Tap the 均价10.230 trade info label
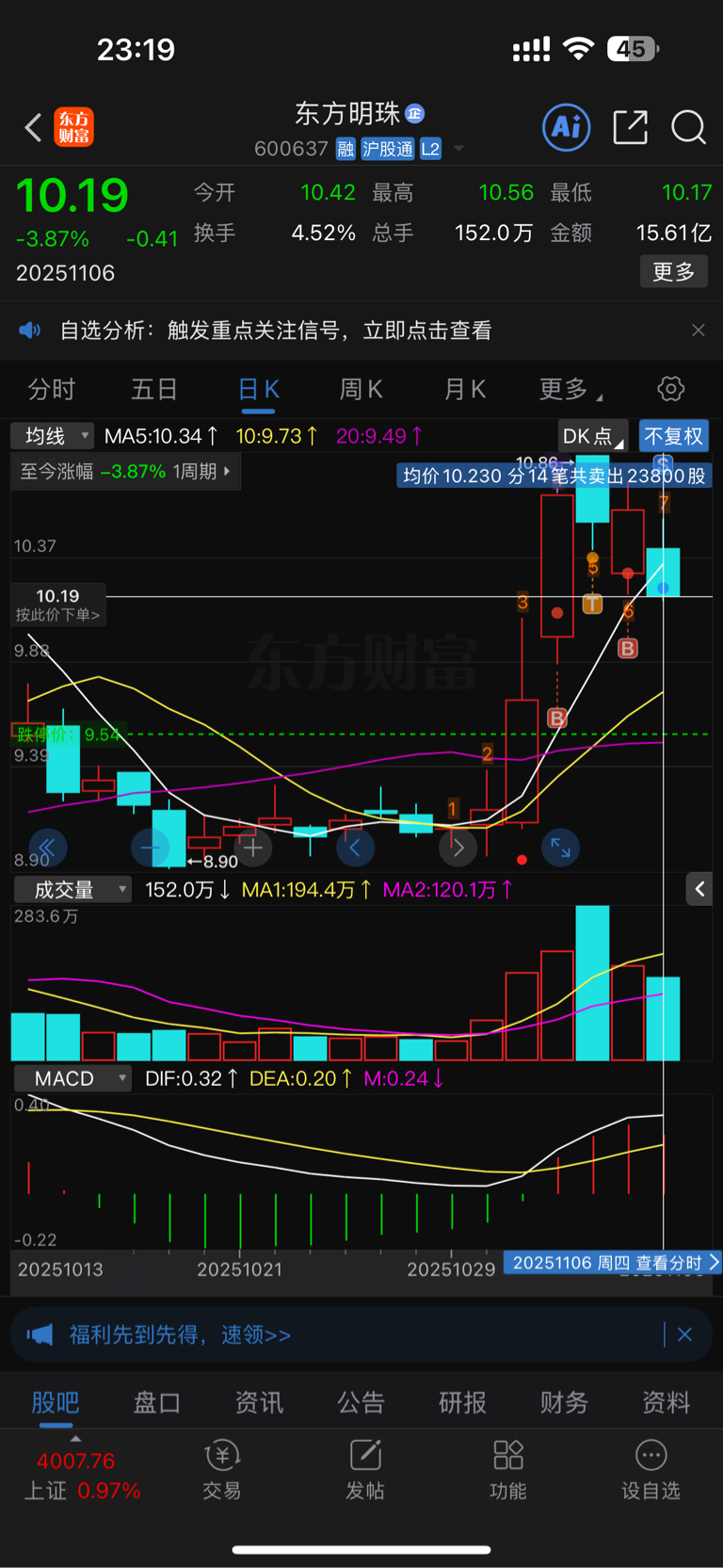Viewport: 723px width, 1568px height. pos(554,476)
